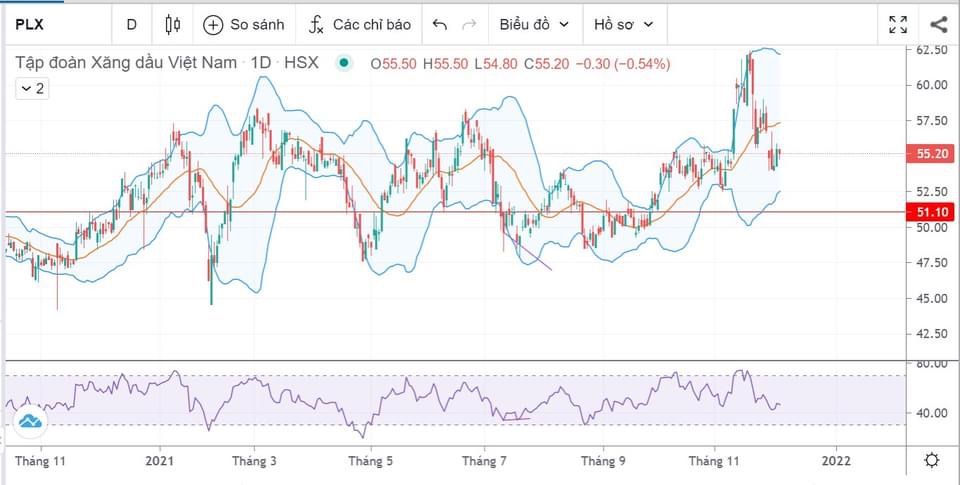
Task: Open Các chỉ báo indicators via fx icon
Action: [x=316, y=24]
